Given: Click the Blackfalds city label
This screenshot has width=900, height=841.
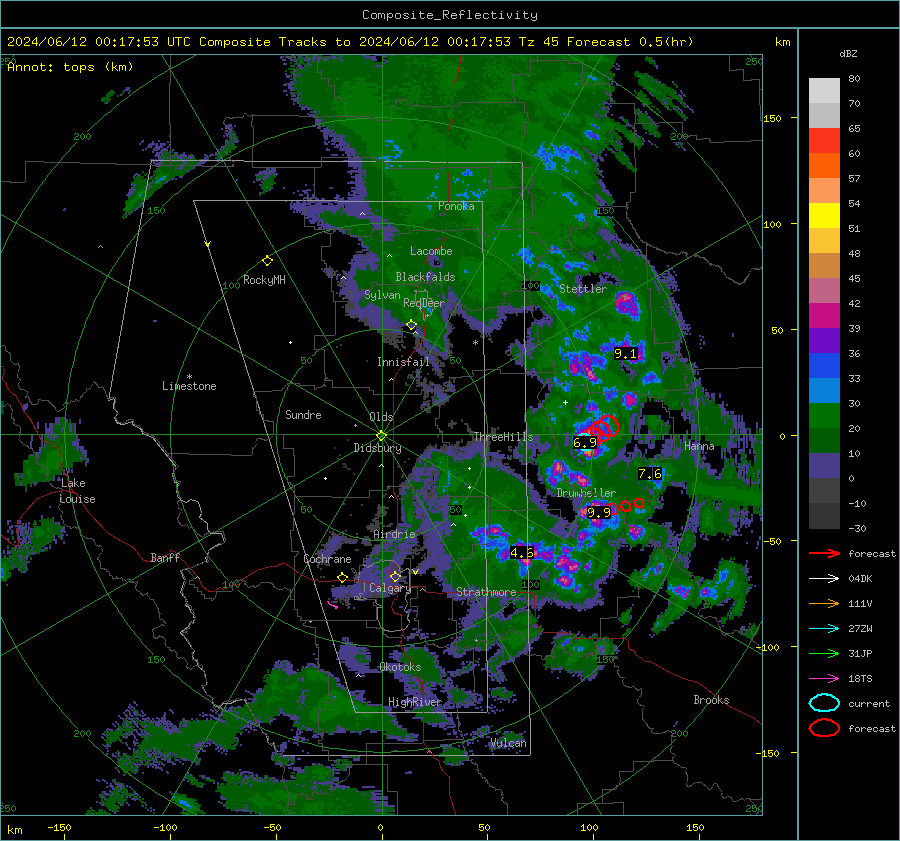Looking at the screenshot, I should tap(425, 277).
